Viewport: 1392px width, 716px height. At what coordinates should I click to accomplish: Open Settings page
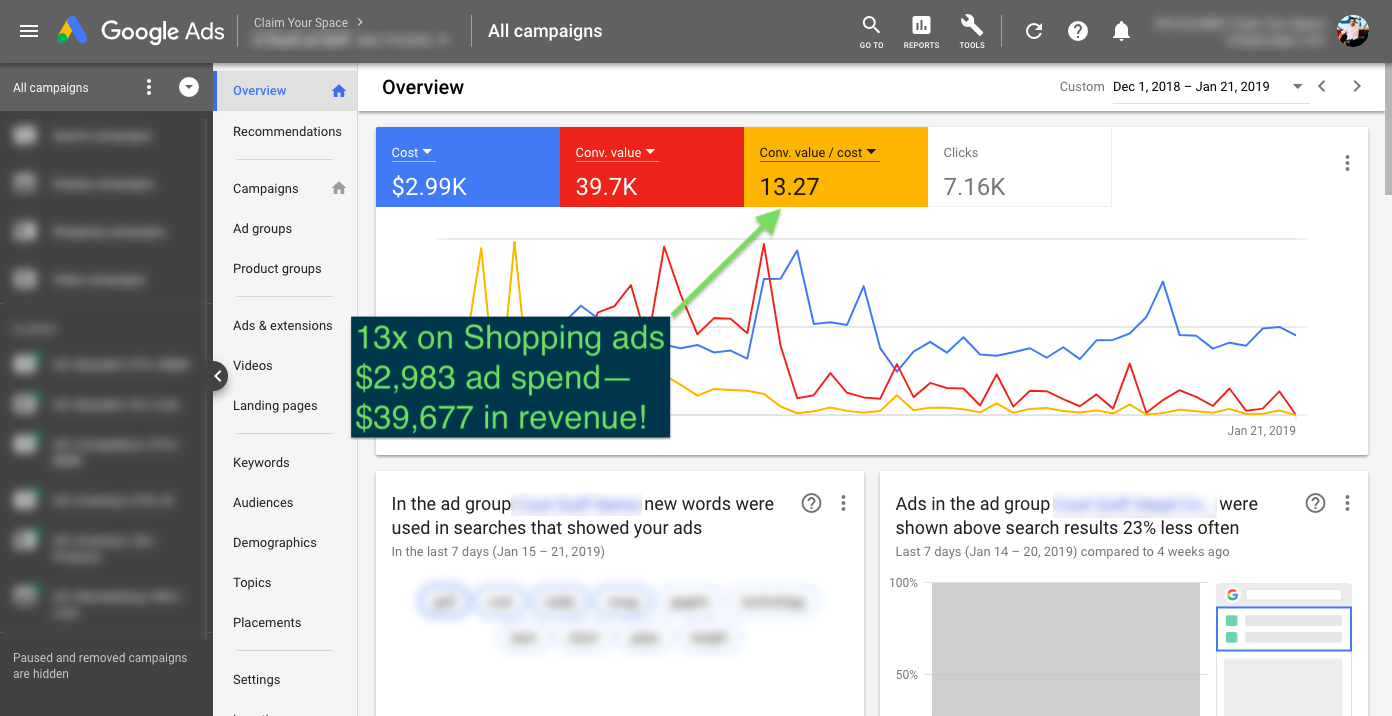(x=257, y=679)
